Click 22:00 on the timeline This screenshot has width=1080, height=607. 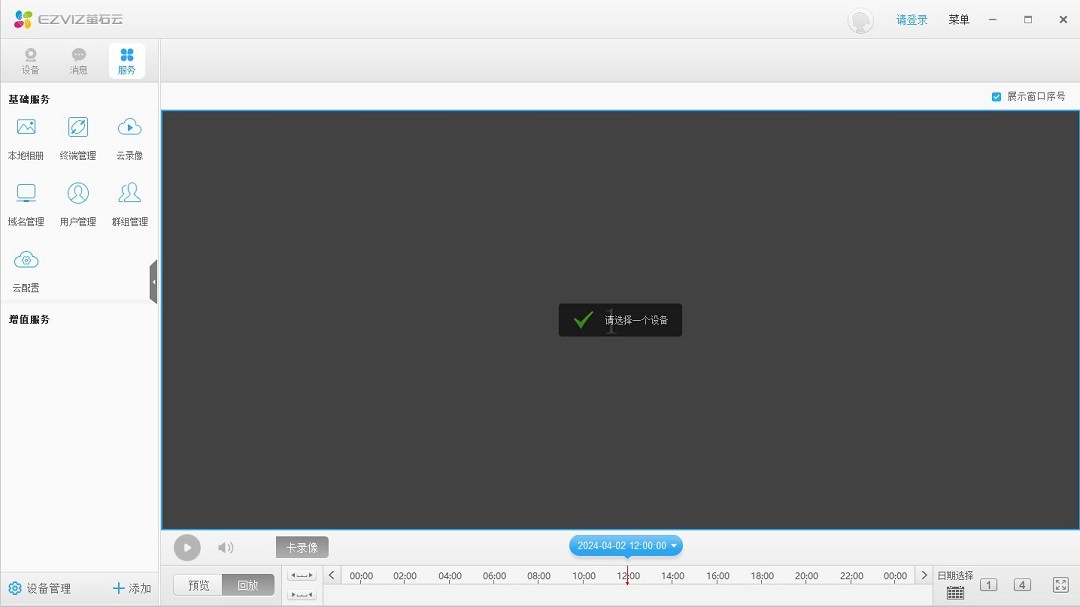[851, 576]
